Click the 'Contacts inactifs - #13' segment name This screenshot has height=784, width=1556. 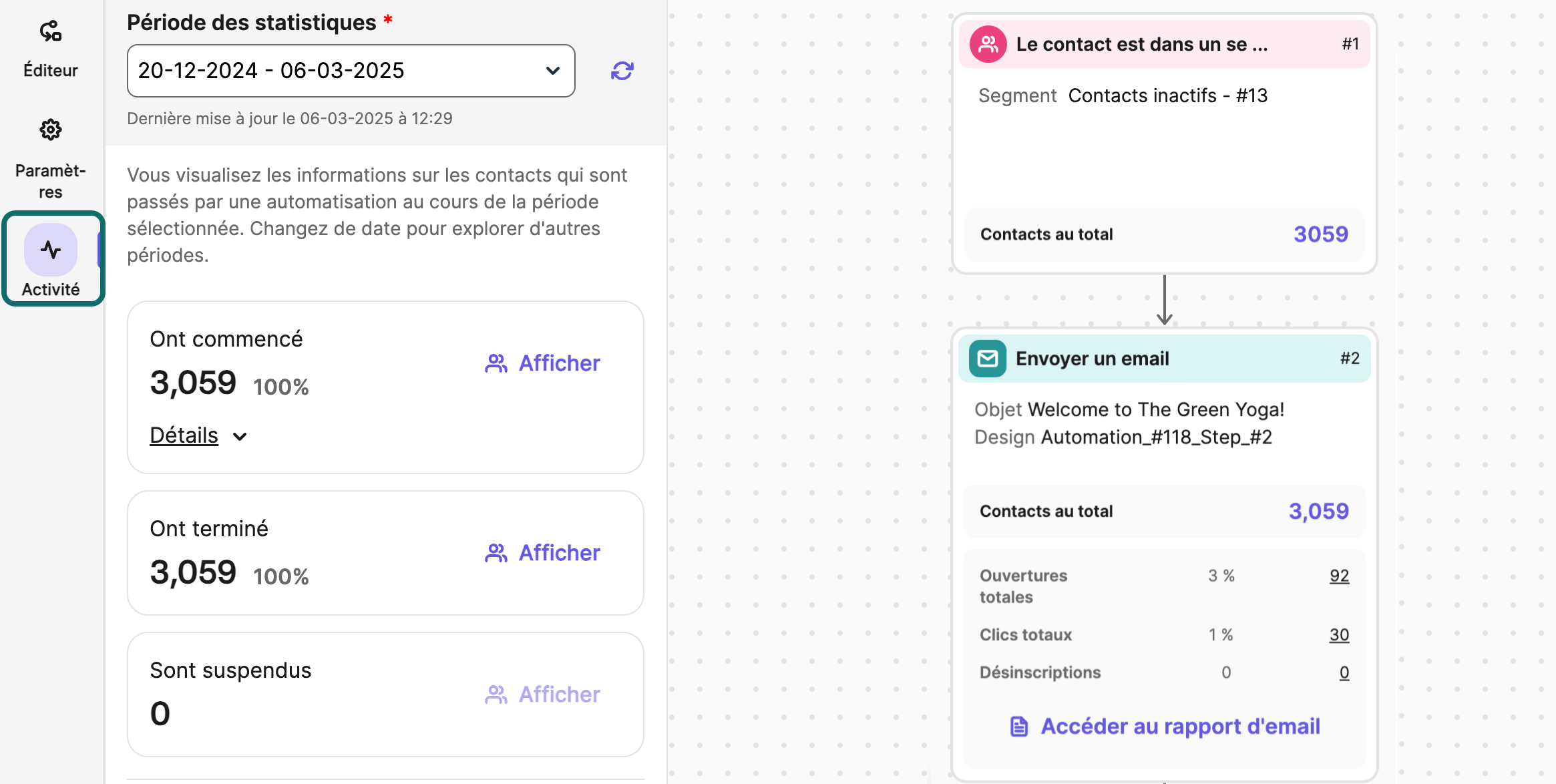1168,95
